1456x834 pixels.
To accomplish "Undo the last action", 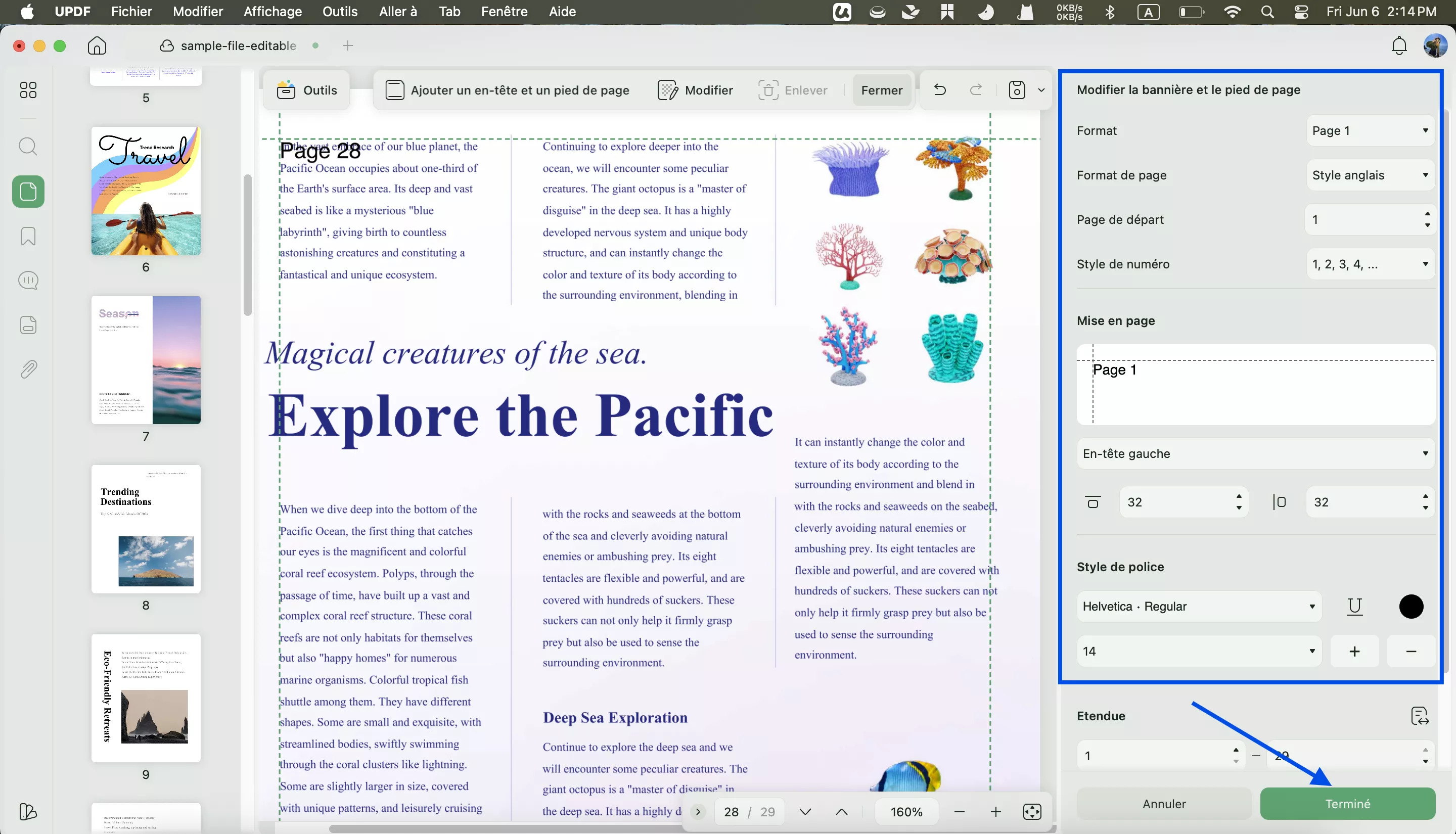I will (x=940, y=90).
